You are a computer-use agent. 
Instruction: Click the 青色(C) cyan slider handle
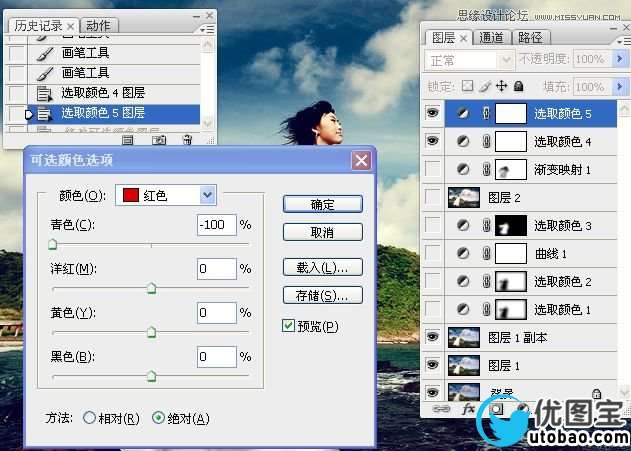(52, 244)
